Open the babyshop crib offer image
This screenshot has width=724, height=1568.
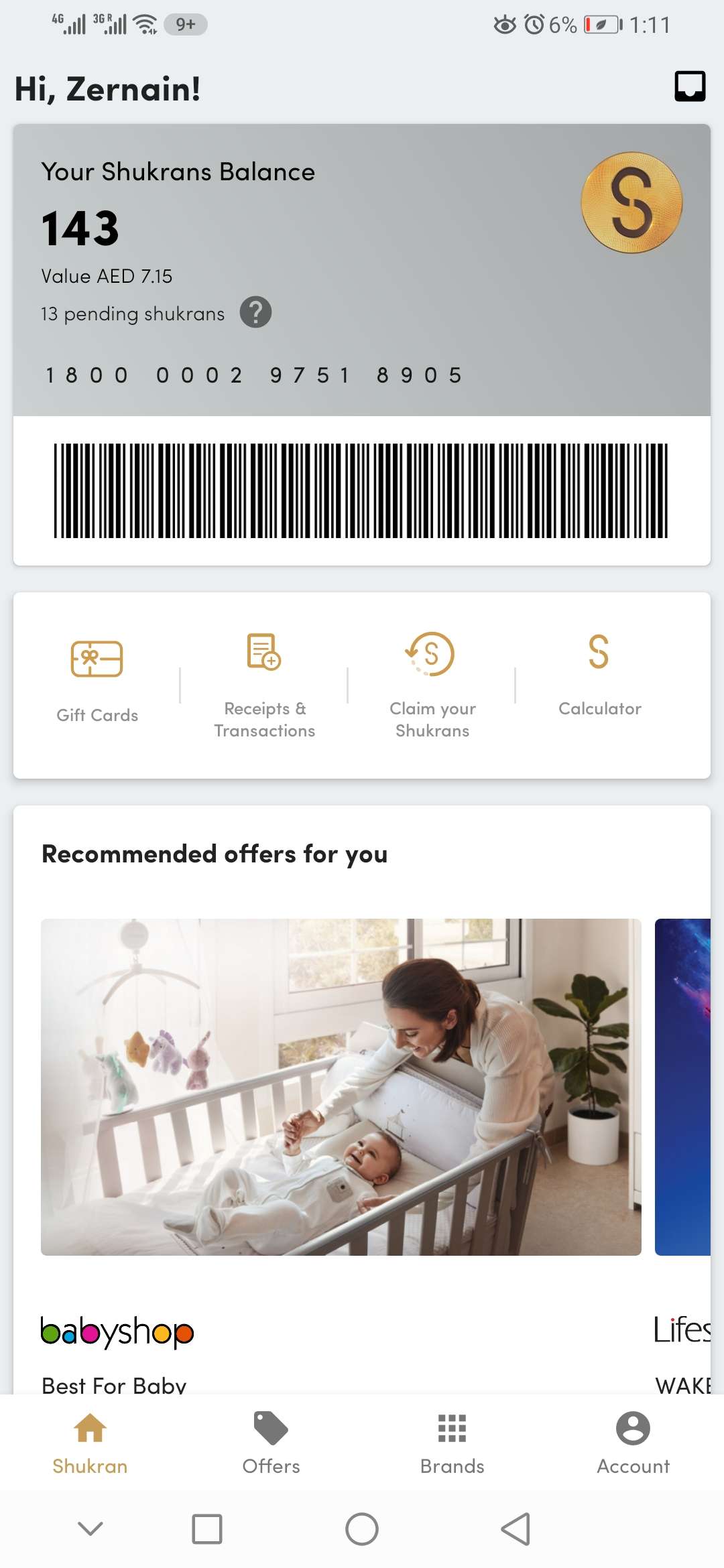[x=341, y=1087]
